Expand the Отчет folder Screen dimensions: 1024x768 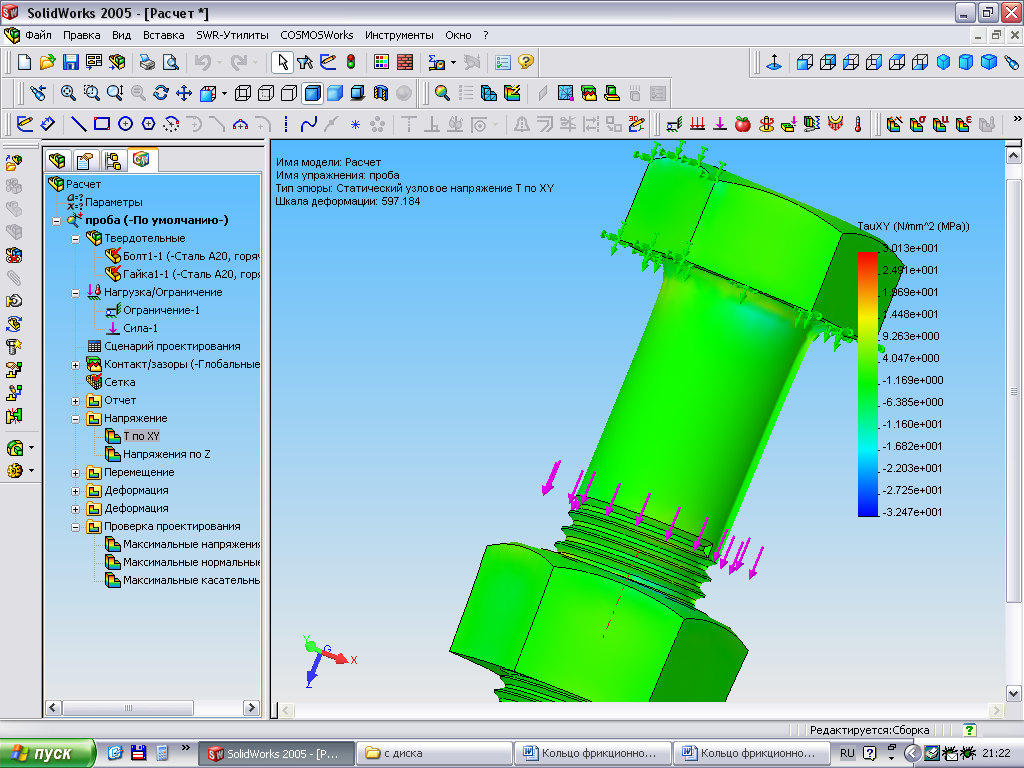(x=75, y=401)
